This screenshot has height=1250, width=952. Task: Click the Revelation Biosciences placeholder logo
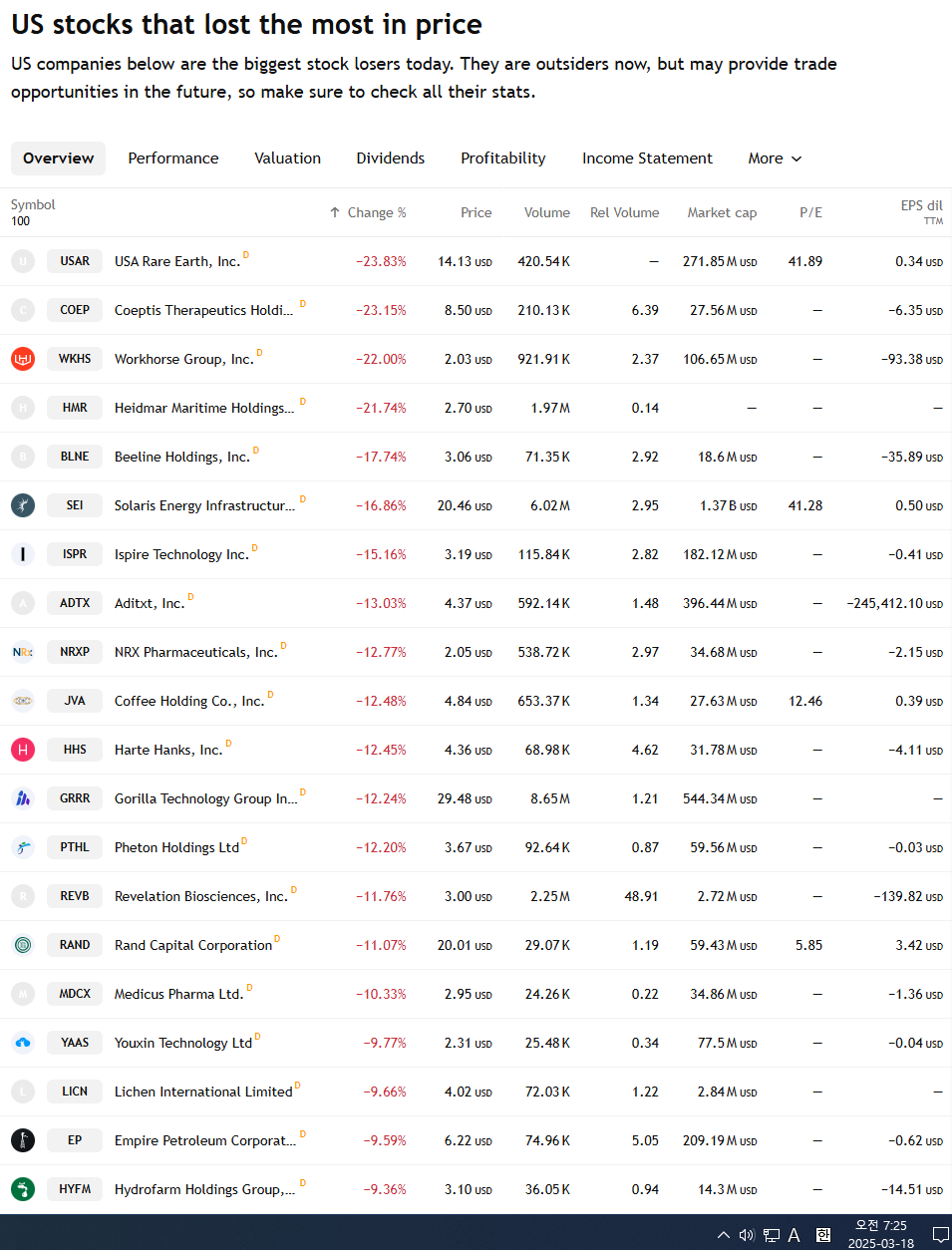(23, 896)
